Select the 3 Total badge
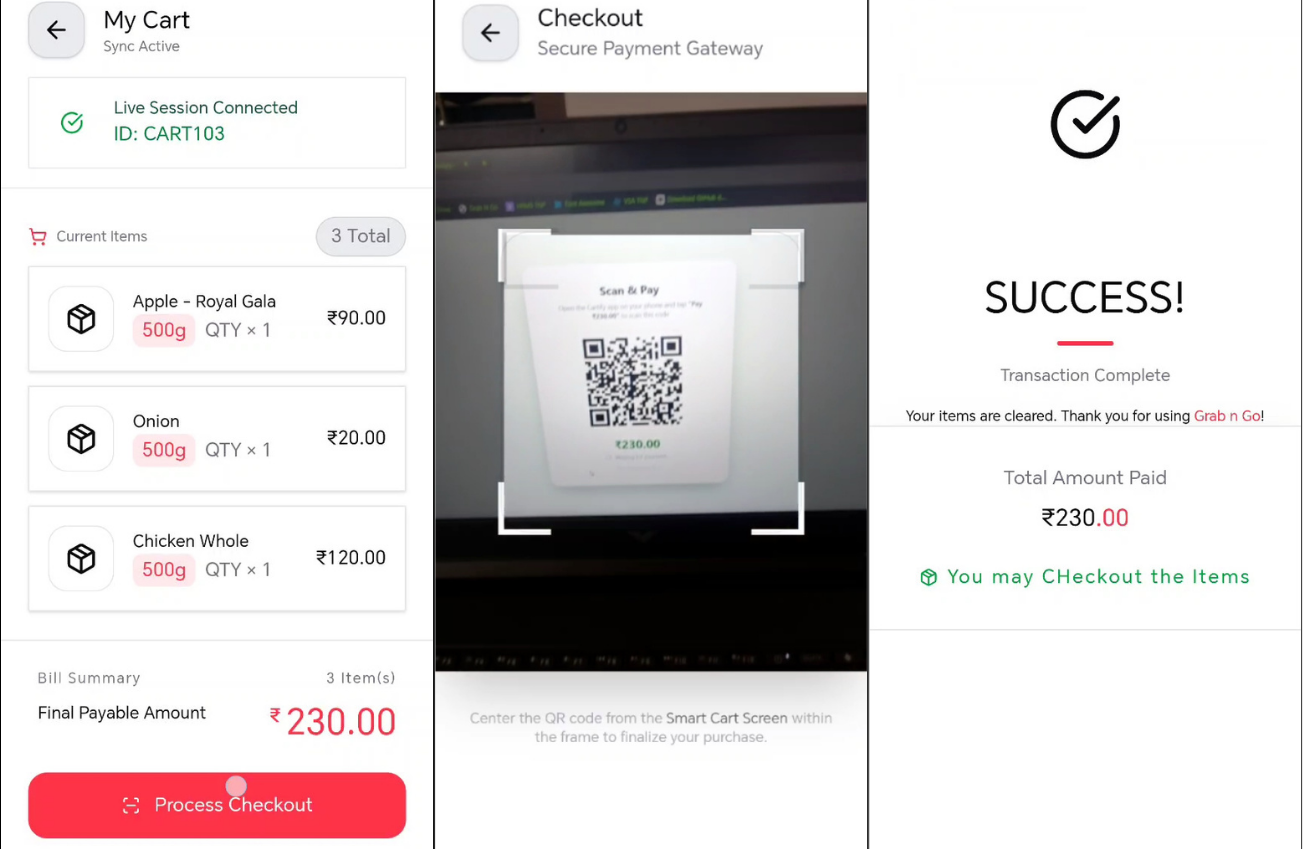 360,236
